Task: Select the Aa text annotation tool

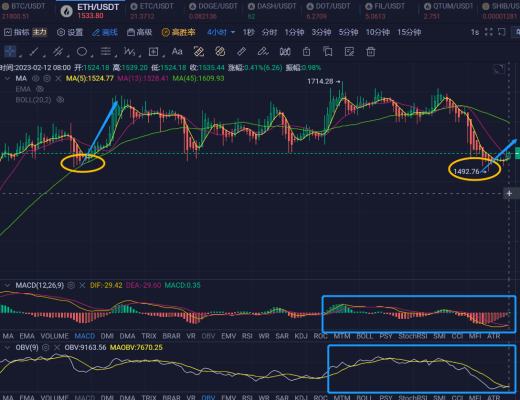Action: (x=177, y=52)
